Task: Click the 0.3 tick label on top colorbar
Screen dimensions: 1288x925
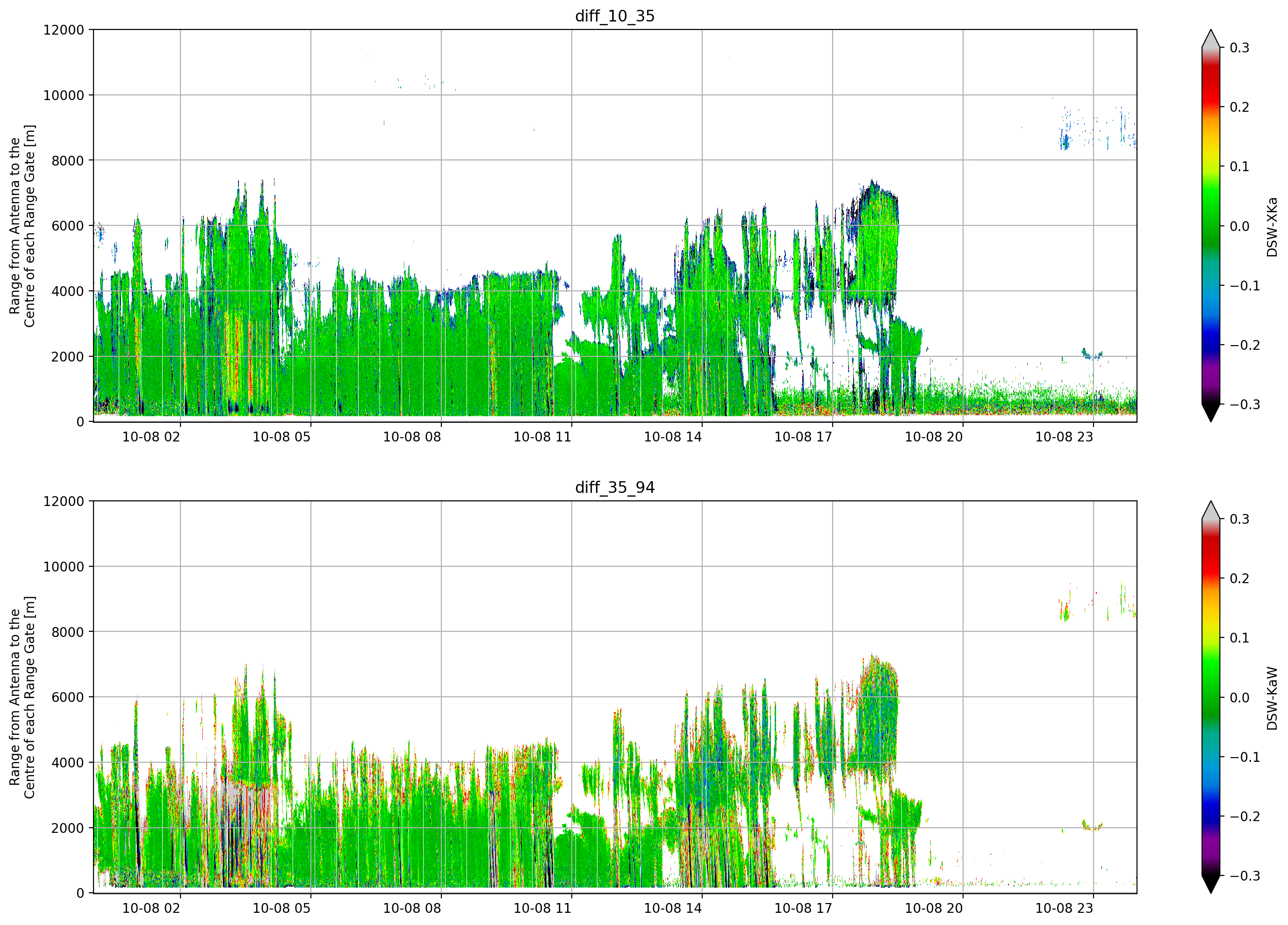Action: pos(1240,48)
